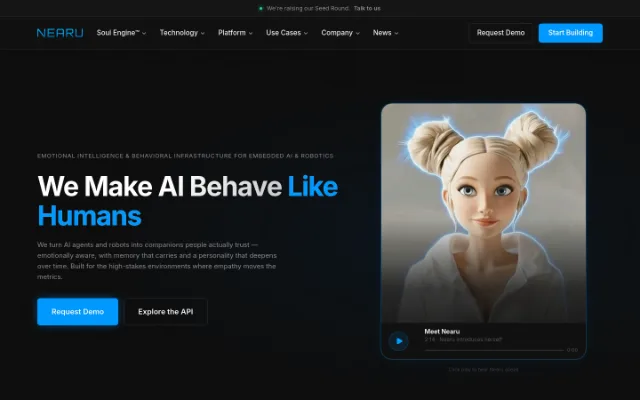Image resolution: width=640 pixels, height=400 pixels.
Task: Seek on the audio progress bar
Action: coord(494,350)
